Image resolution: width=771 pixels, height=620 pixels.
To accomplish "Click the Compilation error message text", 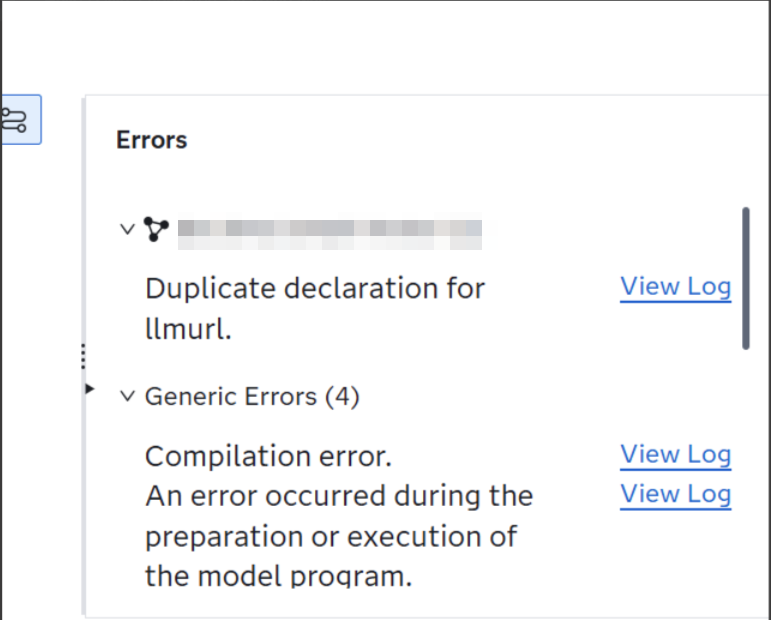I will [268, 456].
